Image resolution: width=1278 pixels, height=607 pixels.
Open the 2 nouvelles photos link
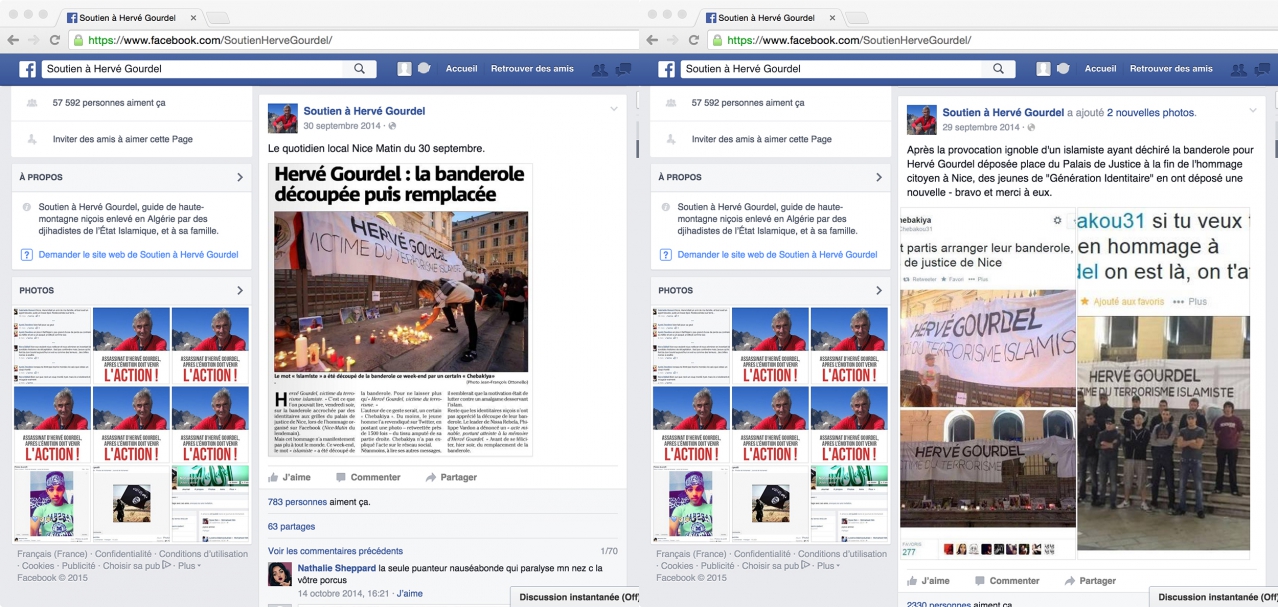coord(1150,112)
